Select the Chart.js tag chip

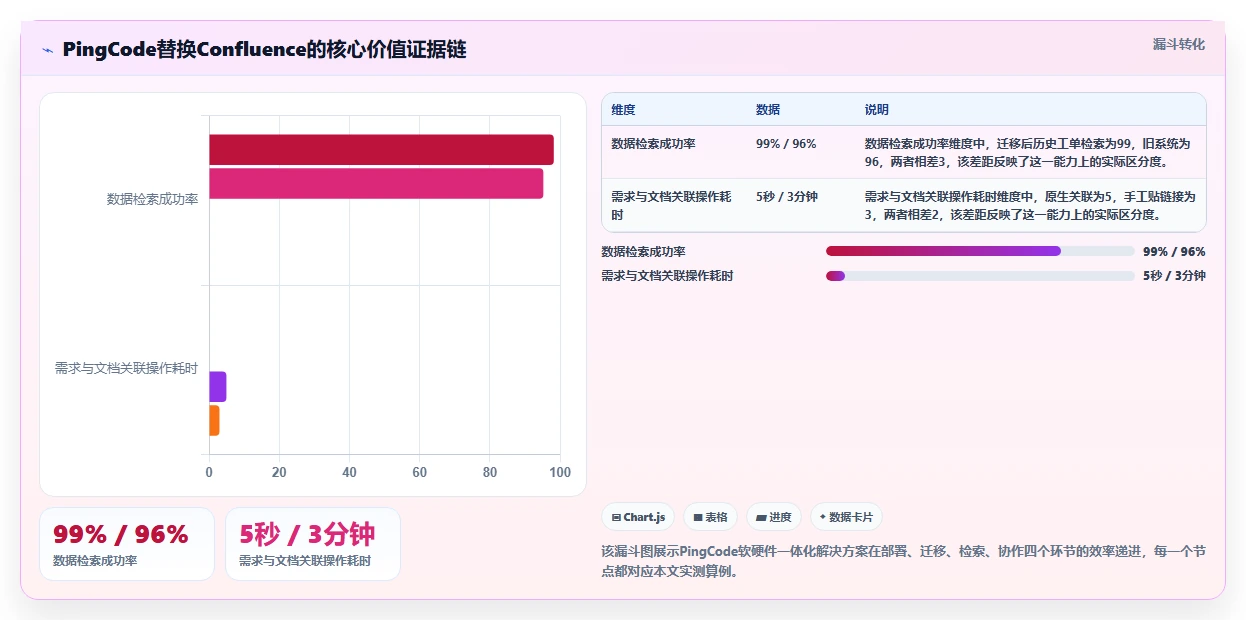(638, 517)
